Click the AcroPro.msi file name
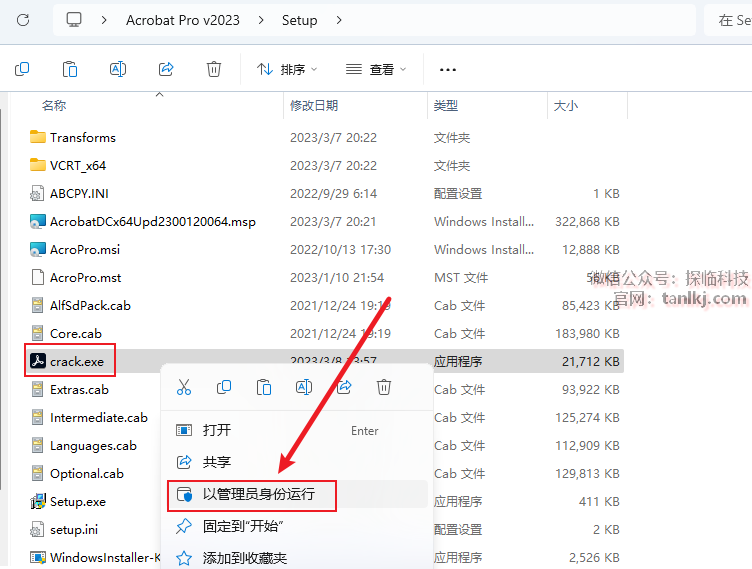This screenshot has width=752, height=569. [x=85, y=249]
